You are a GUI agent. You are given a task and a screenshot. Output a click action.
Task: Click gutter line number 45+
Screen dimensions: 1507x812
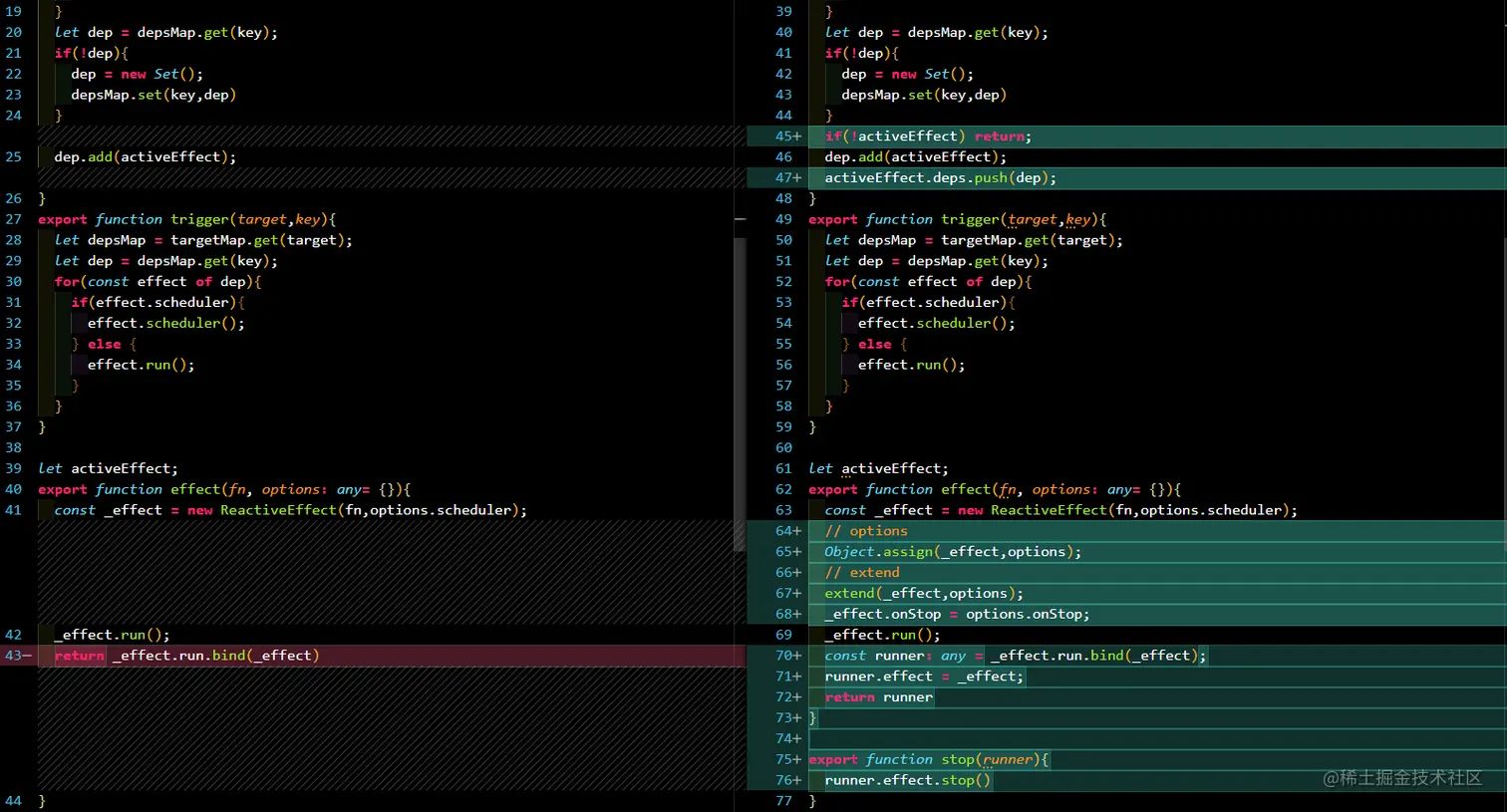pos(787,136)
